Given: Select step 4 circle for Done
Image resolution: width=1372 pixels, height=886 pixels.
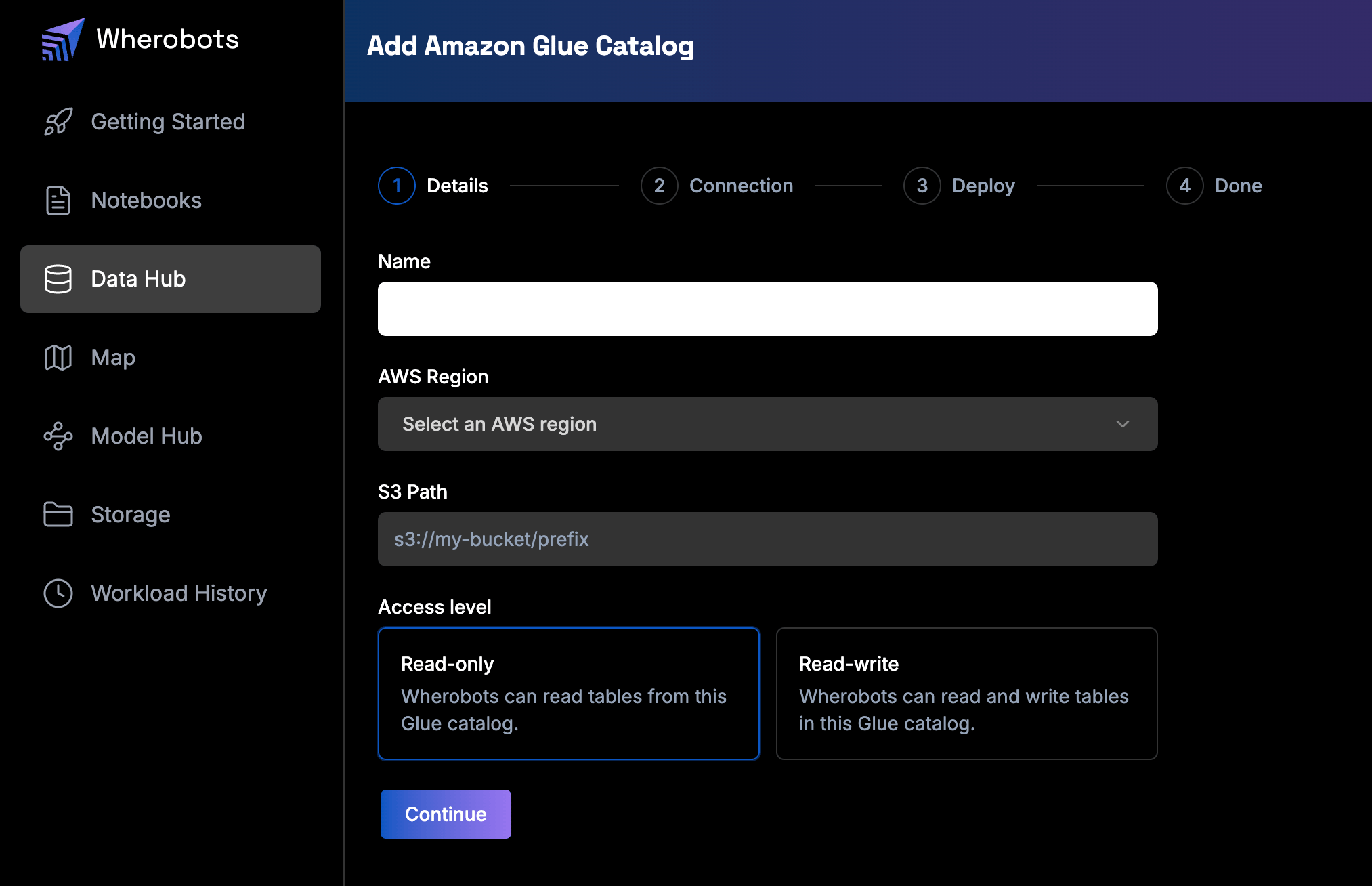Looking at the screenshot, I should pyautogui.click(x=1185, y=186).
